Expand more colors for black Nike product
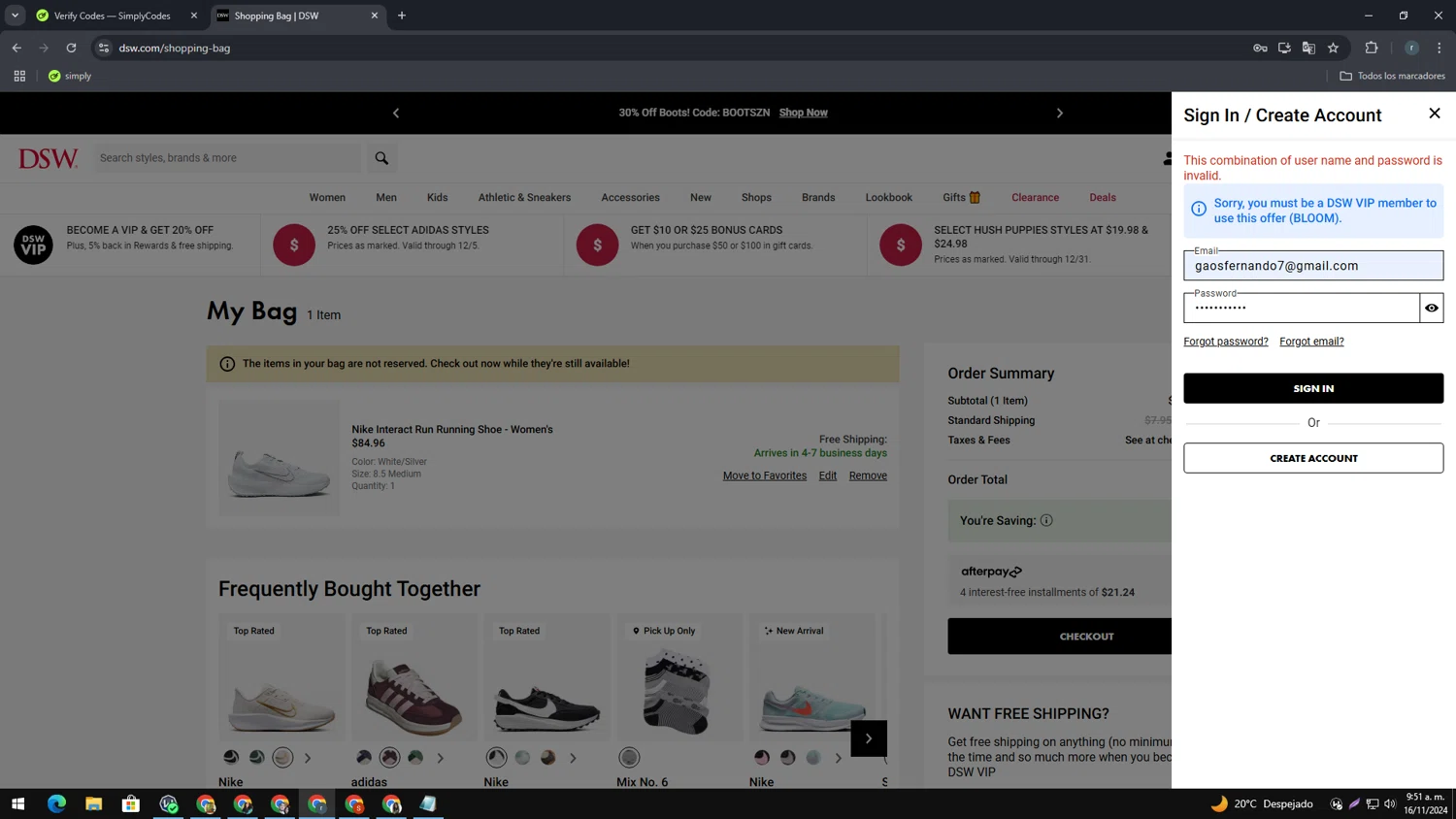The width and height of the screenshot is (1456, 819). (x=573, y=758)
